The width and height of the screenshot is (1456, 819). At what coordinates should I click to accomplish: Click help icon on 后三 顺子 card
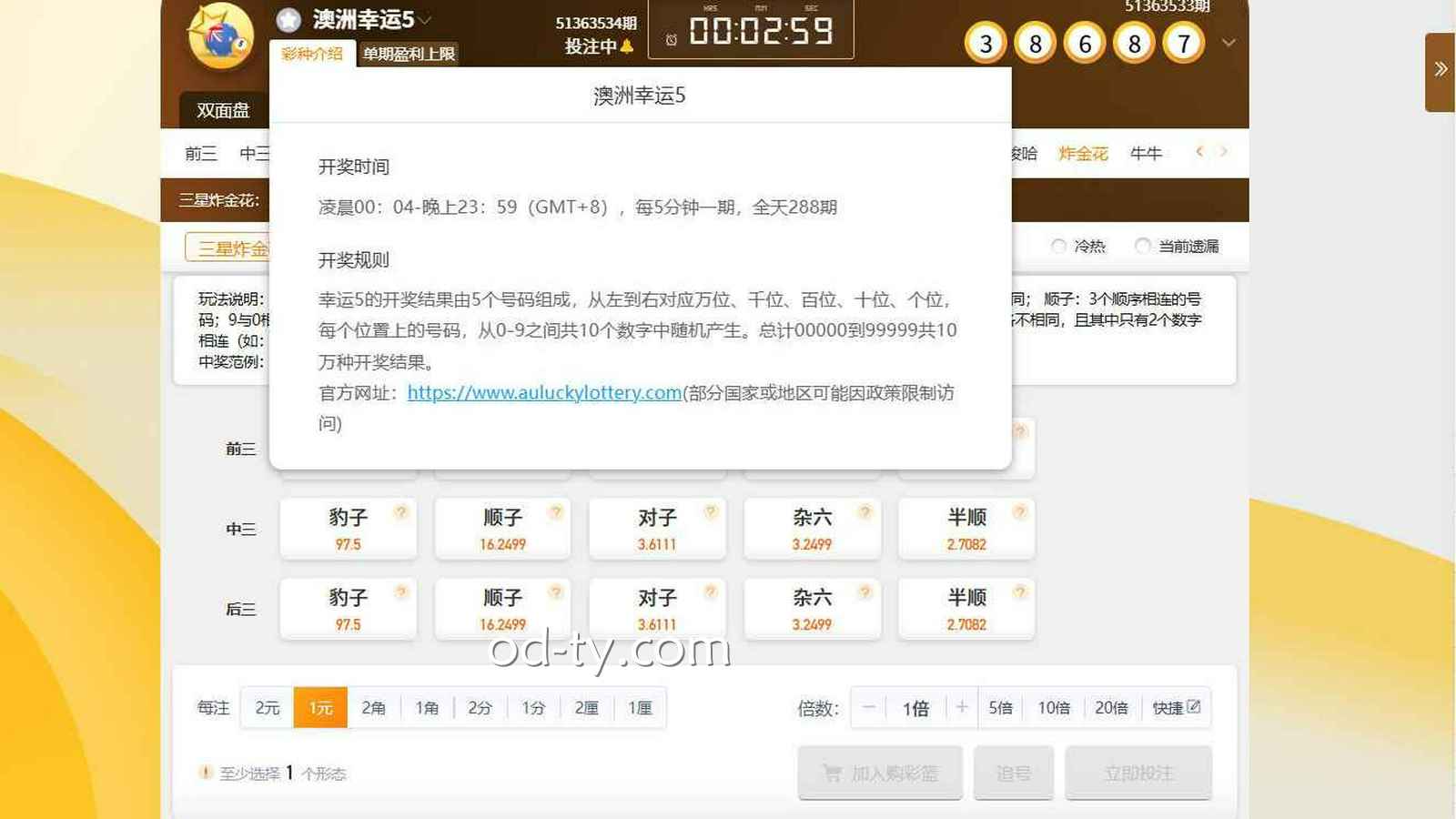click(556, 591)
